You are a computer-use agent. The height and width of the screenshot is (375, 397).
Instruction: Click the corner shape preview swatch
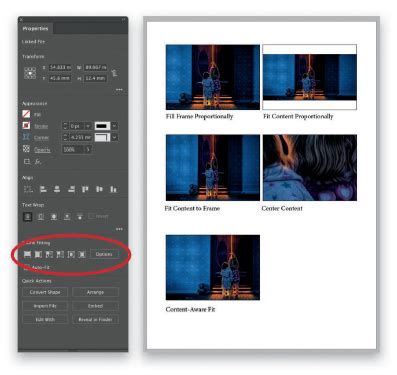click(102, 137)
